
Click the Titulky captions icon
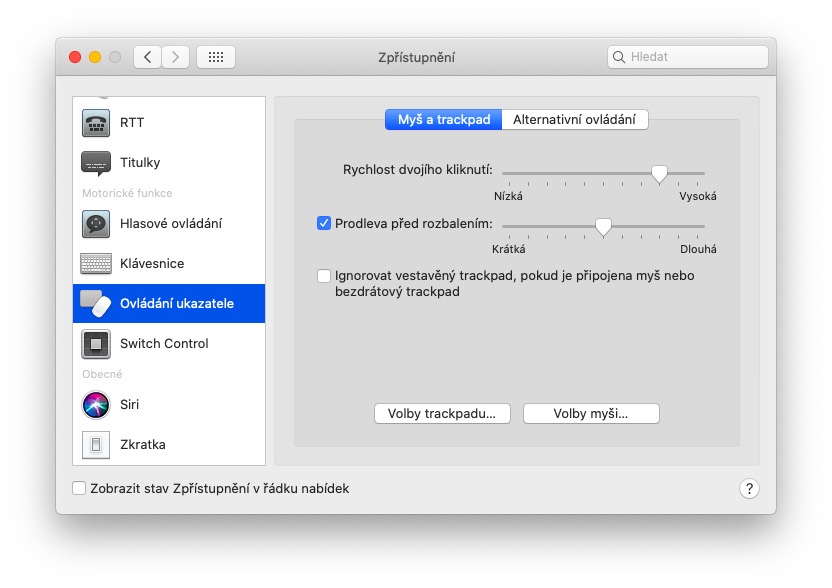96,163
